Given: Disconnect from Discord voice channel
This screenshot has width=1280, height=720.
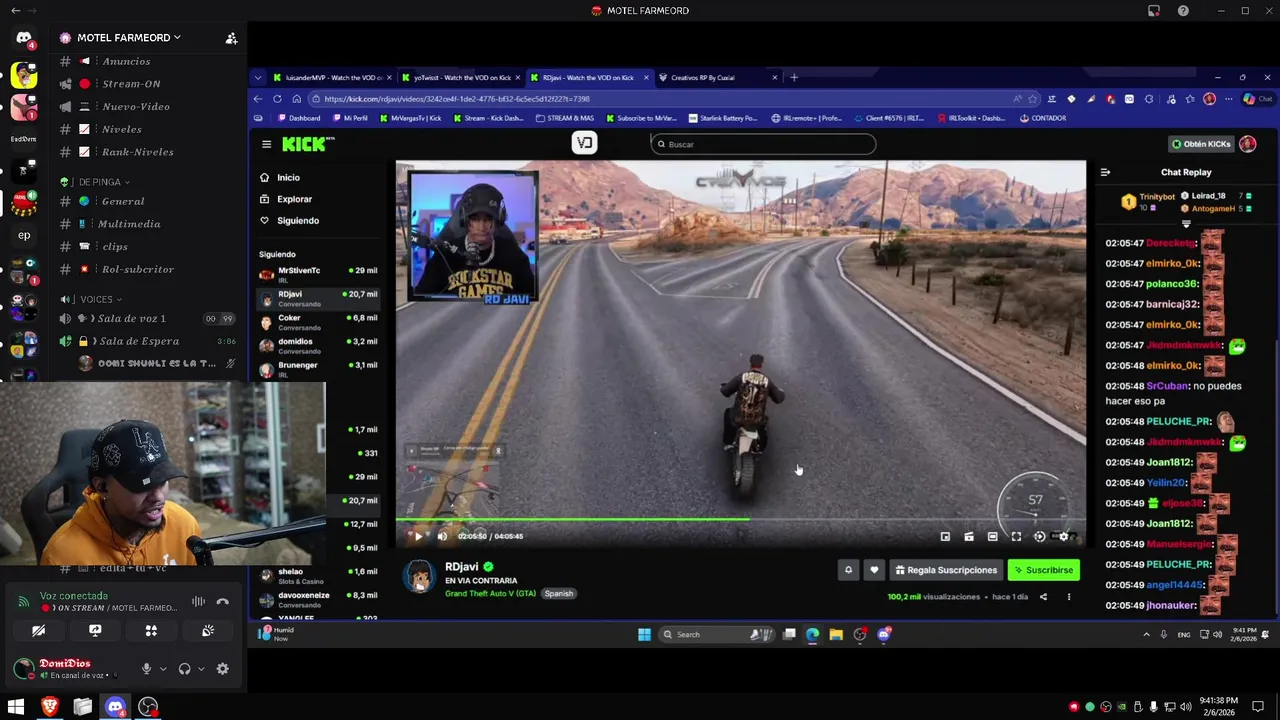Looking at the screenshot, I should 222,602.
